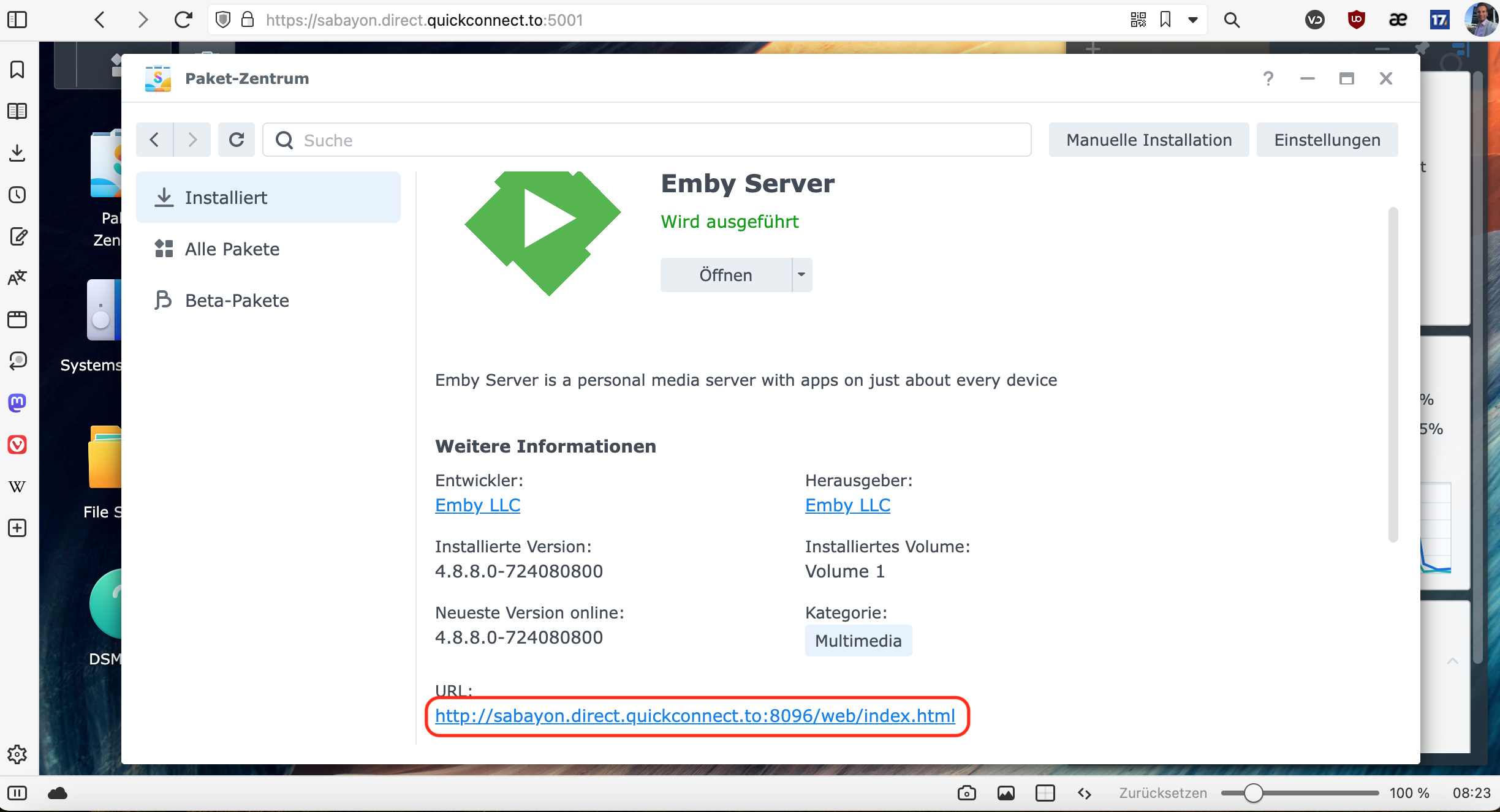
Task: Go back in Paket-Zentrum navigation
Action: [x=154, y=140]
